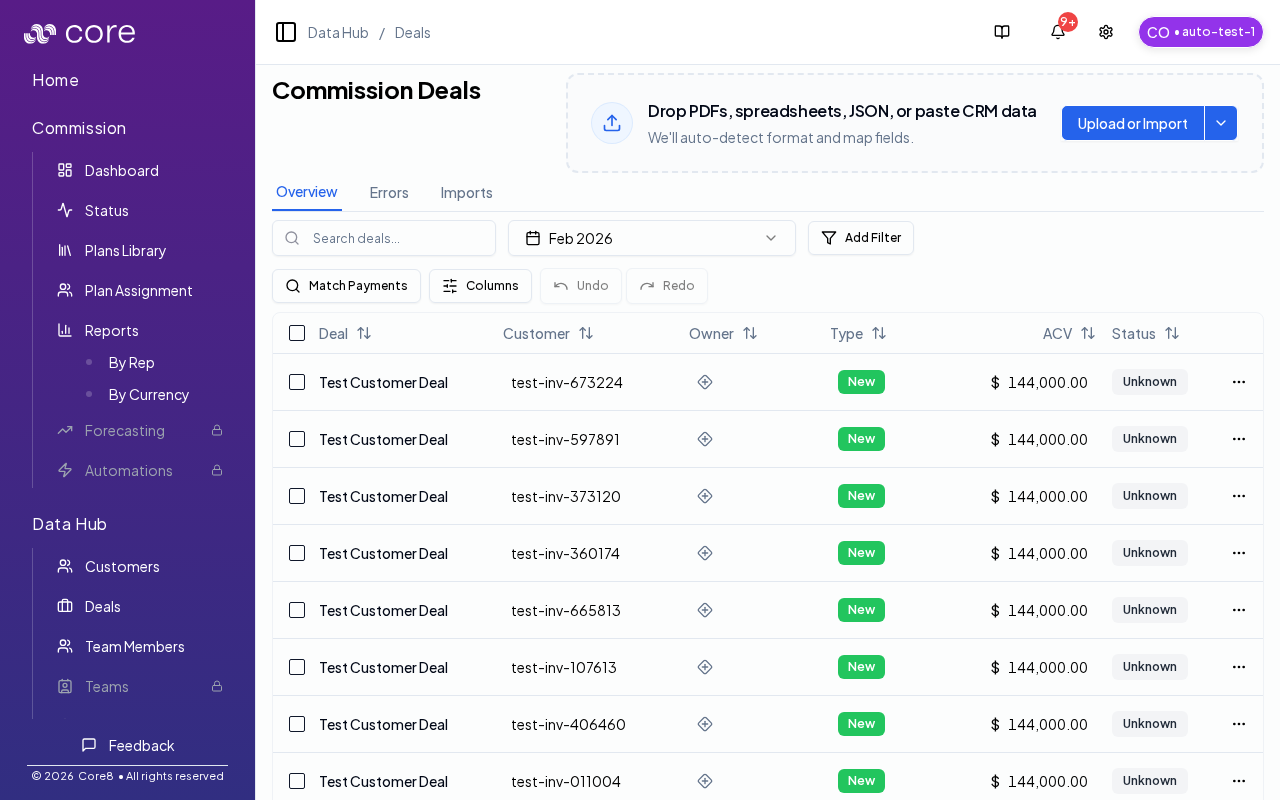Viewport: 1280px width, 800px height.
Task: Click the collapse sidebar icon near Data Hub
Action: click(286, 32)
